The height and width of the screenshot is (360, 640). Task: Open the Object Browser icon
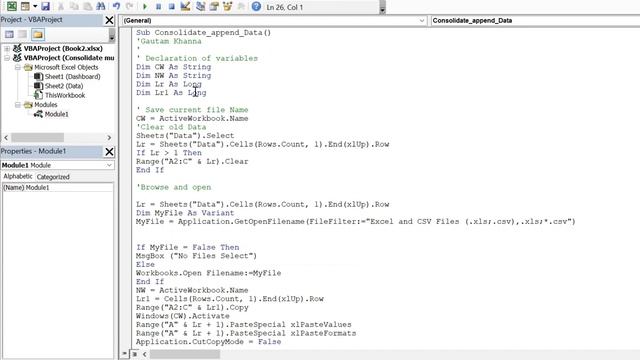pyautogui.click(x=227, y=6)
